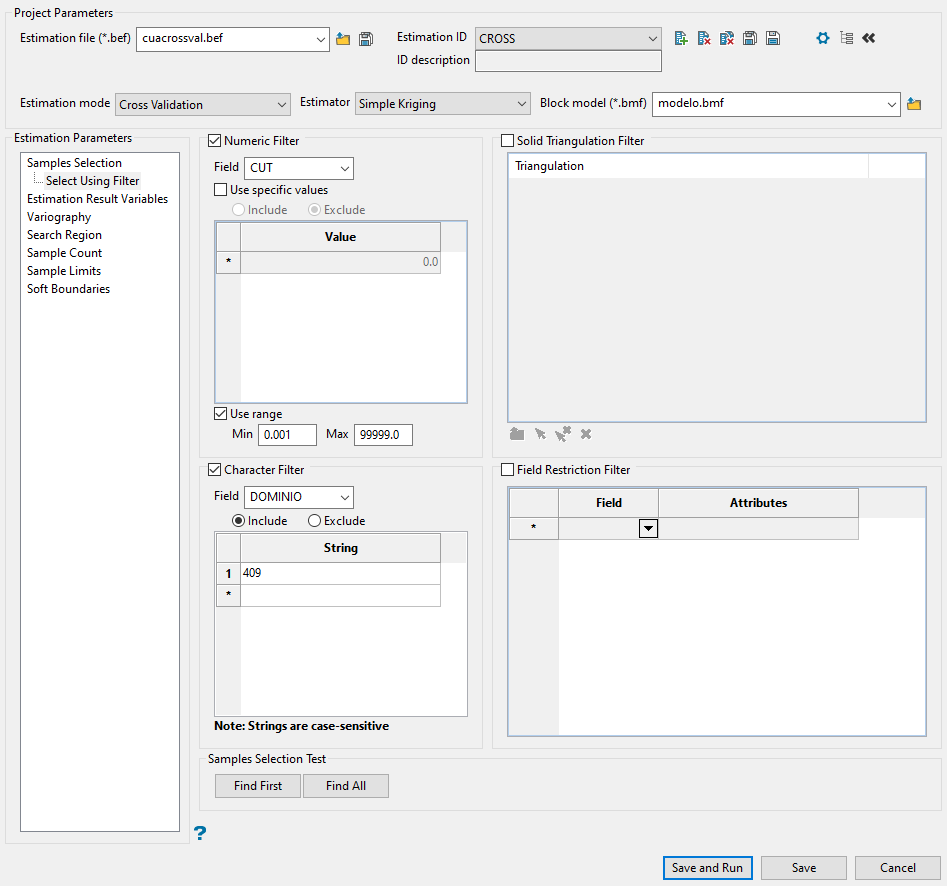Click the ID description text field
Screen dimensions: 947x886
[568, 62]
